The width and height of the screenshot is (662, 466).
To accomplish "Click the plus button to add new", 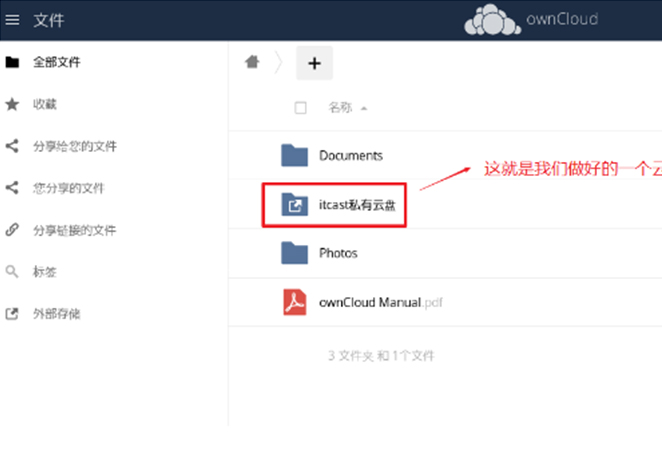I will [x=314, y=63].
